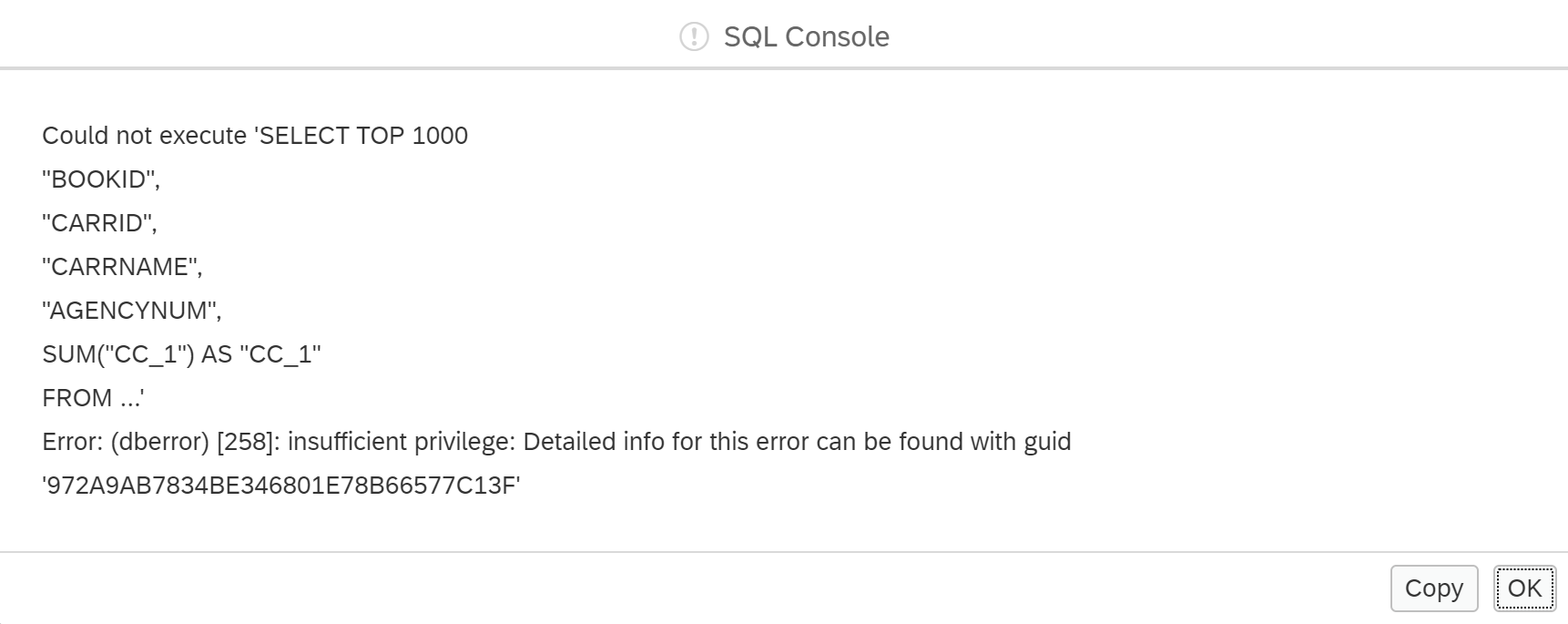Click the "AGENCYNUM" column line
The height and width of the screenshot is (624, 1568).
[x=131, y=311]
